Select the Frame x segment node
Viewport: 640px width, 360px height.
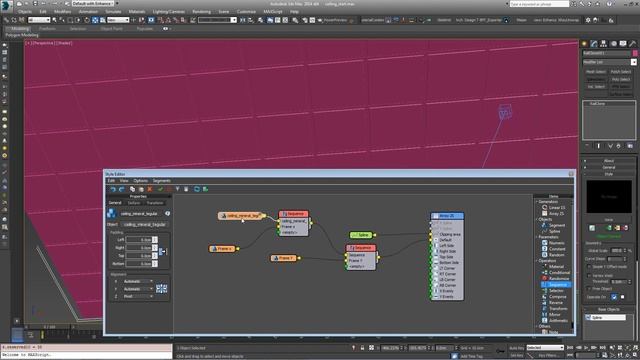223,248
